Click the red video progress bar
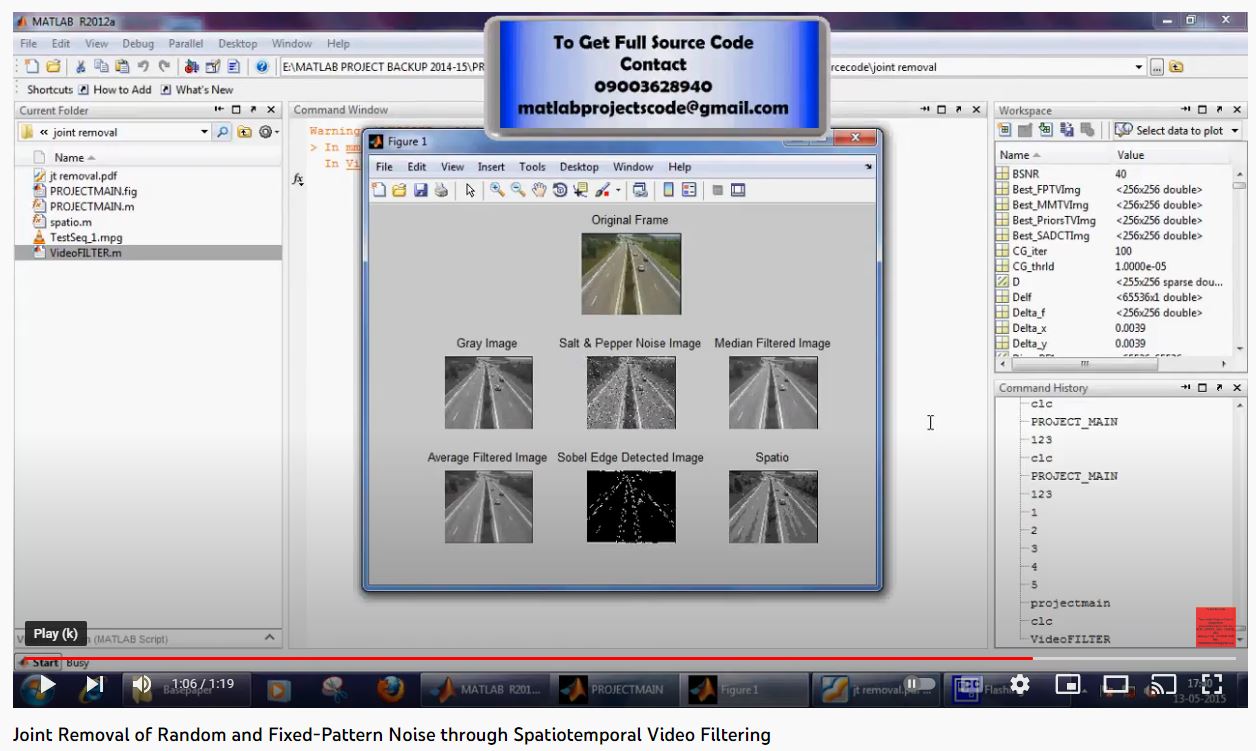 [500, 659]
